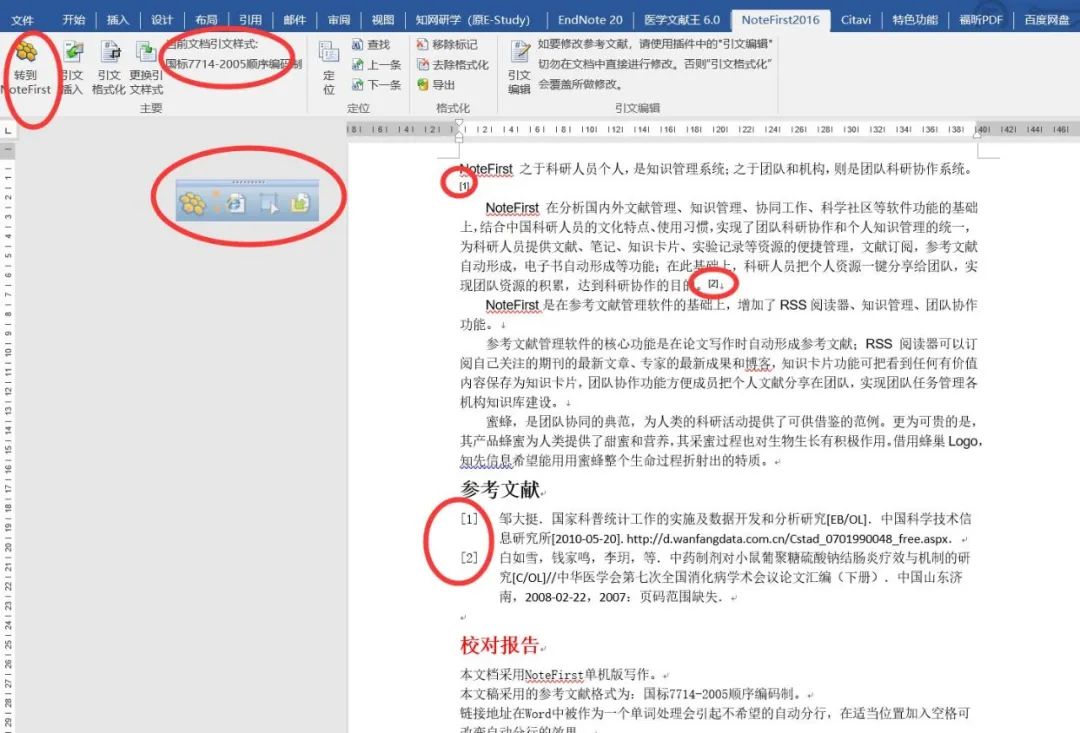The image size is (1080, 733).
Task: Open the 知网研学 (原E-Study) tab
Action: pos(472,20)
